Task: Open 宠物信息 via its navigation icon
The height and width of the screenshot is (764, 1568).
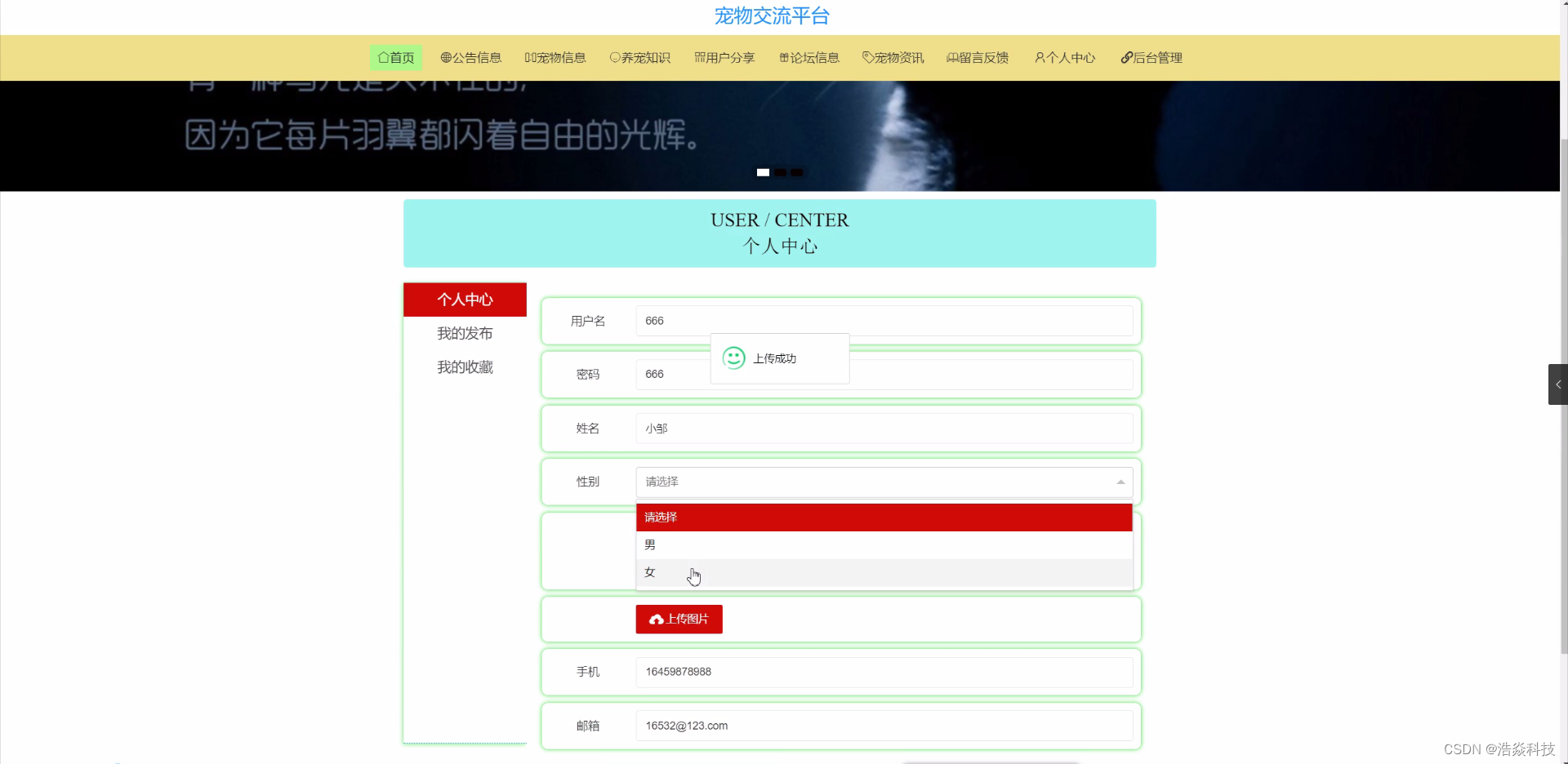Action: coord(529,57)
